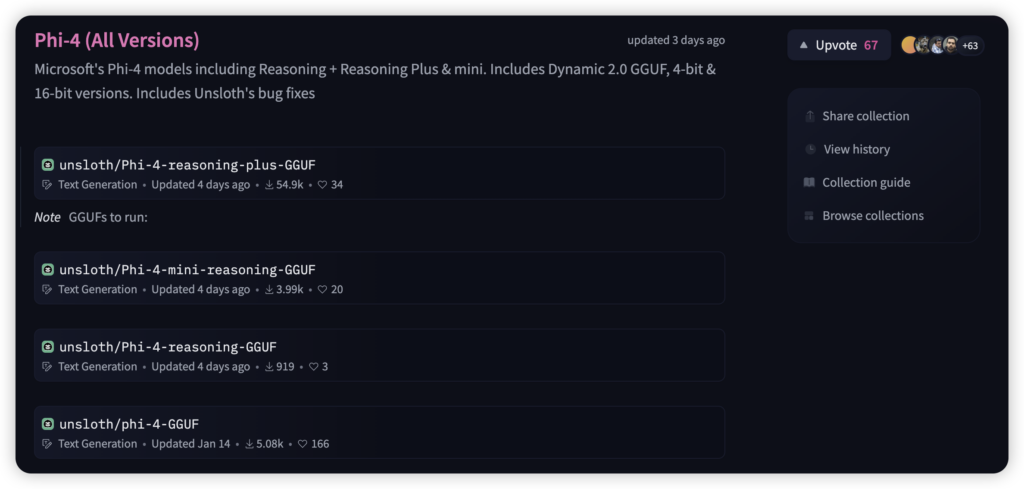Click the Phi-4-mini-reasoning-GGUF model avatar icon
The height and width of the screenshot is (489, 1024).
coord(48,270)
